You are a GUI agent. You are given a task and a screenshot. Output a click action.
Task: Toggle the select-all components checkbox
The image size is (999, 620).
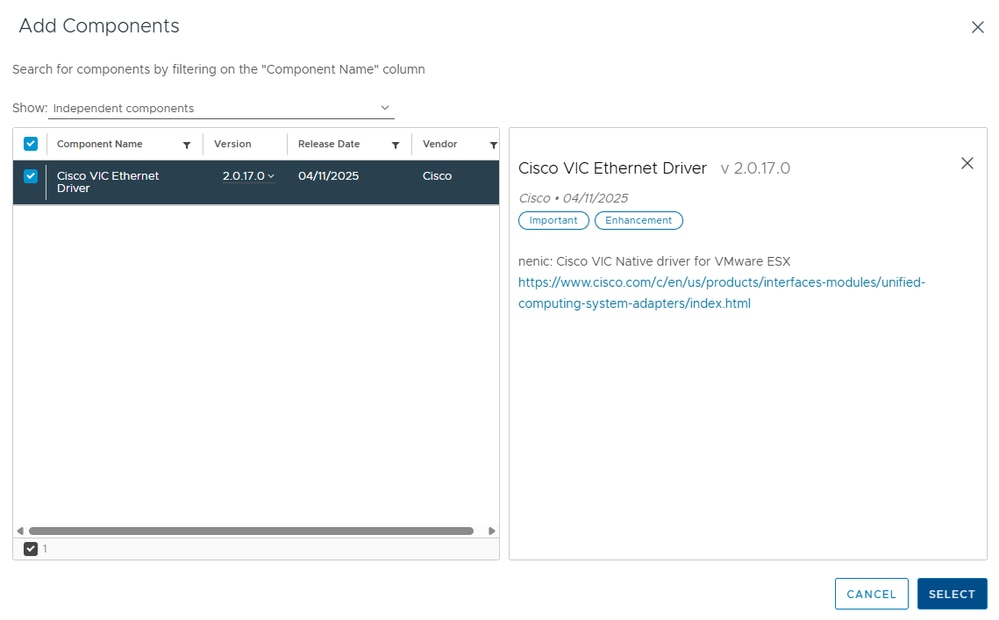31,144
